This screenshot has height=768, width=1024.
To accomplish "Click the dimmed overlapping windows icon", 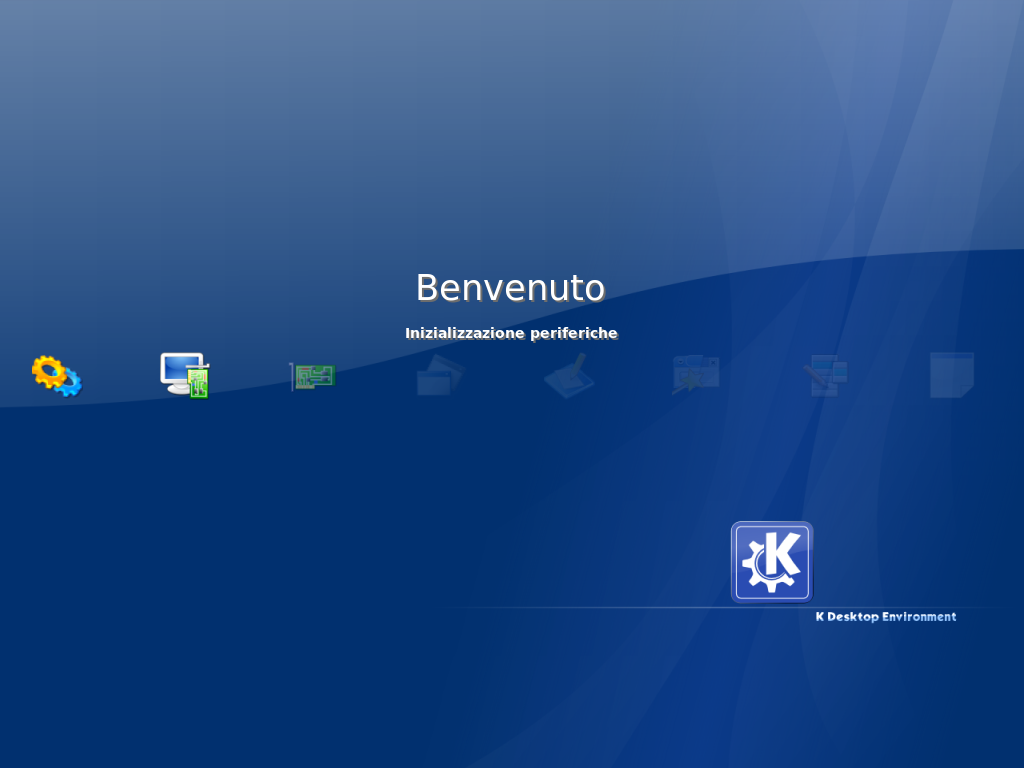I will pyautogui.click(x=441, y=375).
